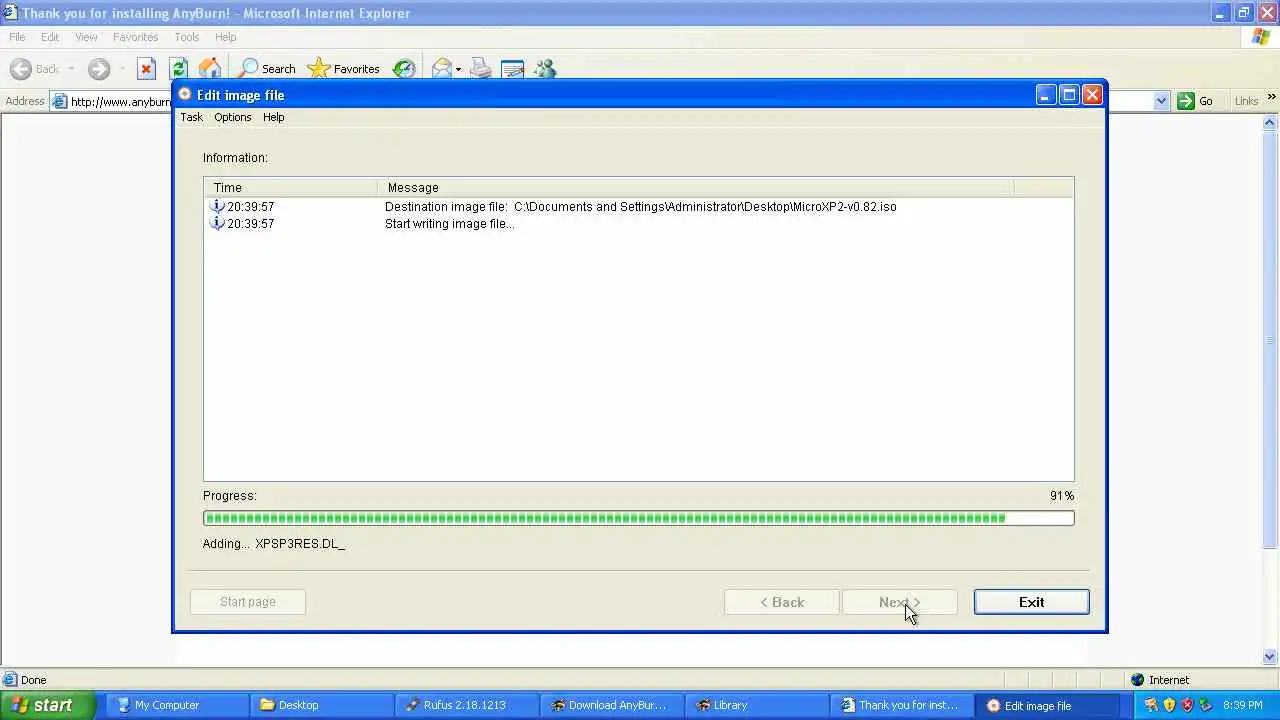Open History icon in Internet Explorer toolbar
This screenshot has height=720, width=1280.
pos(404,69)
